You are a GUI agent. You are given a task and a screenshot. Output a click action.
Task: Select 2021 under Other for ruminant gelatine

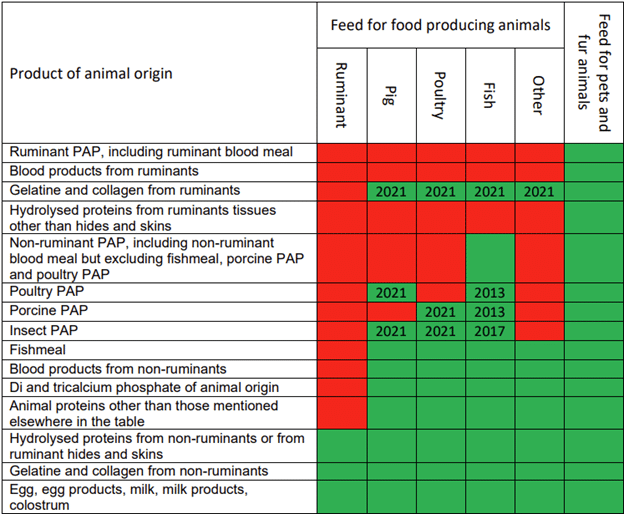[x=539, y=190]
